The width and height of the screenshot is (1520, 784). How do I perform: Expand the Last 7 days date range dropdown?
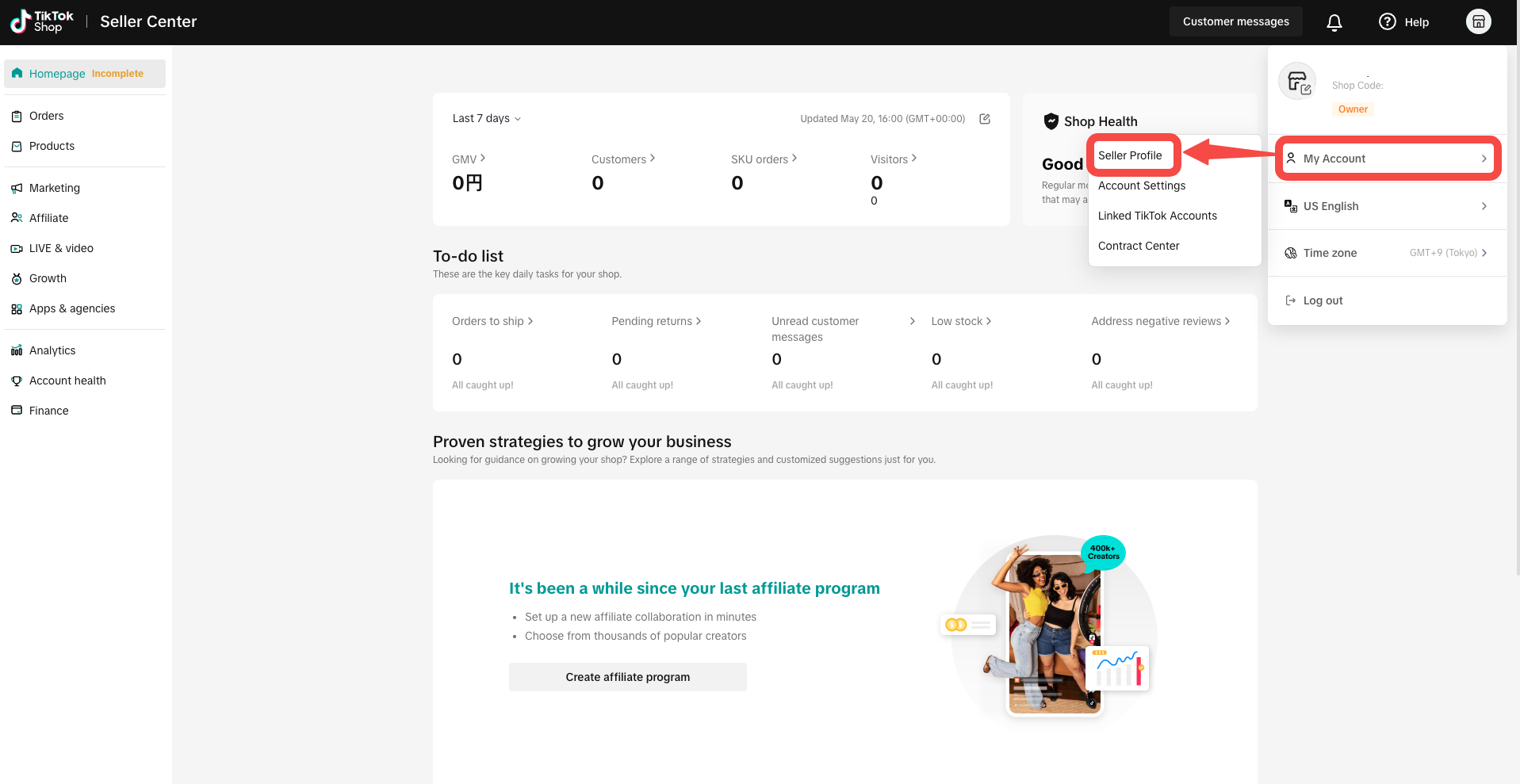[x=487, y=119]
